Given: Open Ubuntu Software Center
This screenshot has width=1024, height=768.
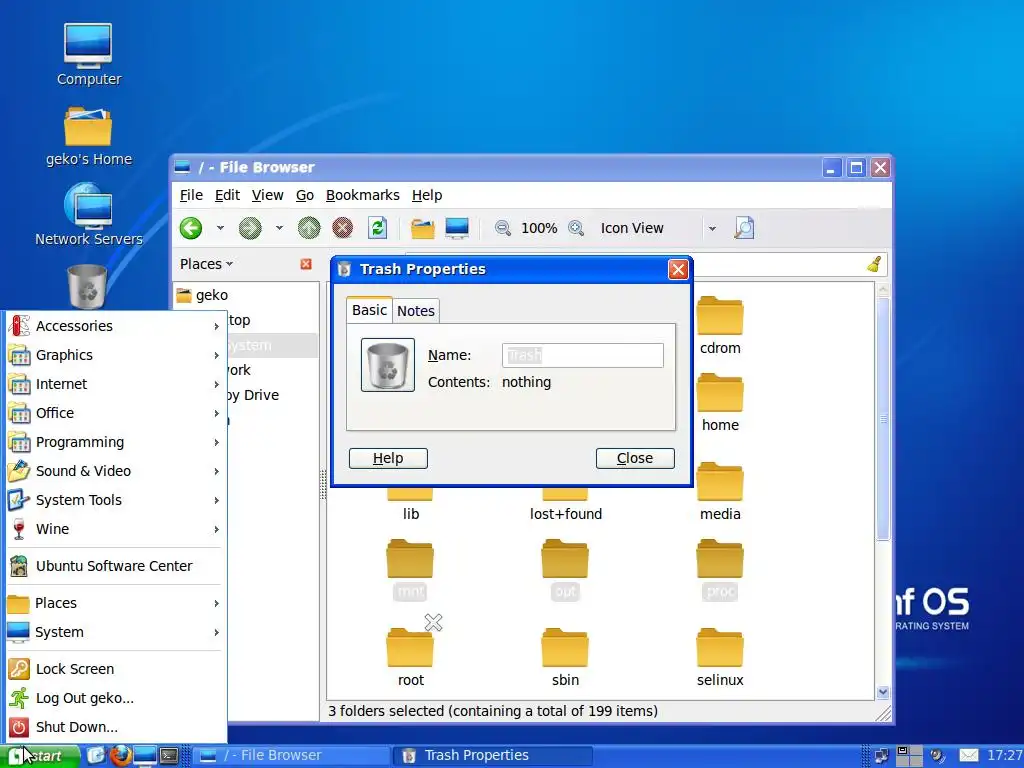Looking at the screenshot, I should coord(114,566).
